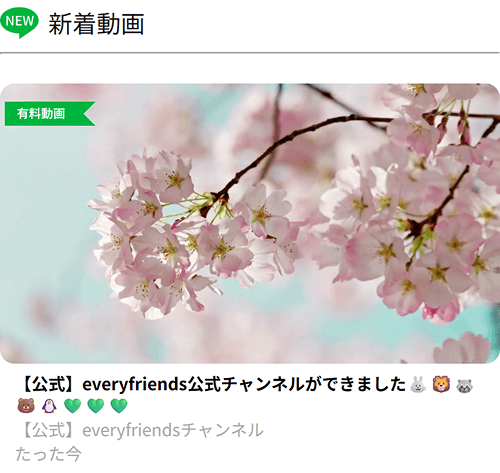500x473 pixels.
Task: Open the 【公式】everyfriendsチャンネル channel name link
Action: [140, 430]
